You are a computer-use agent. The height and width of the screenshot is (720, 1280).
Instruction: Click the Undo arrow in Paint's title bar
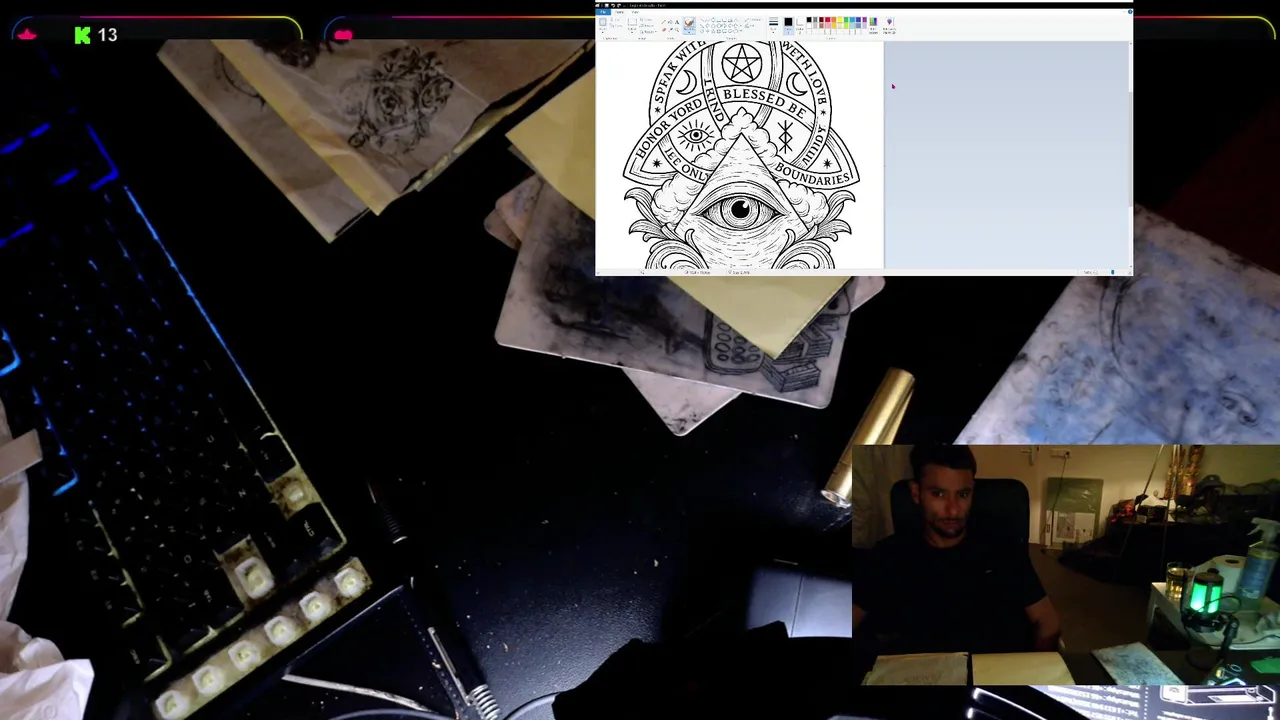[613, 5]
